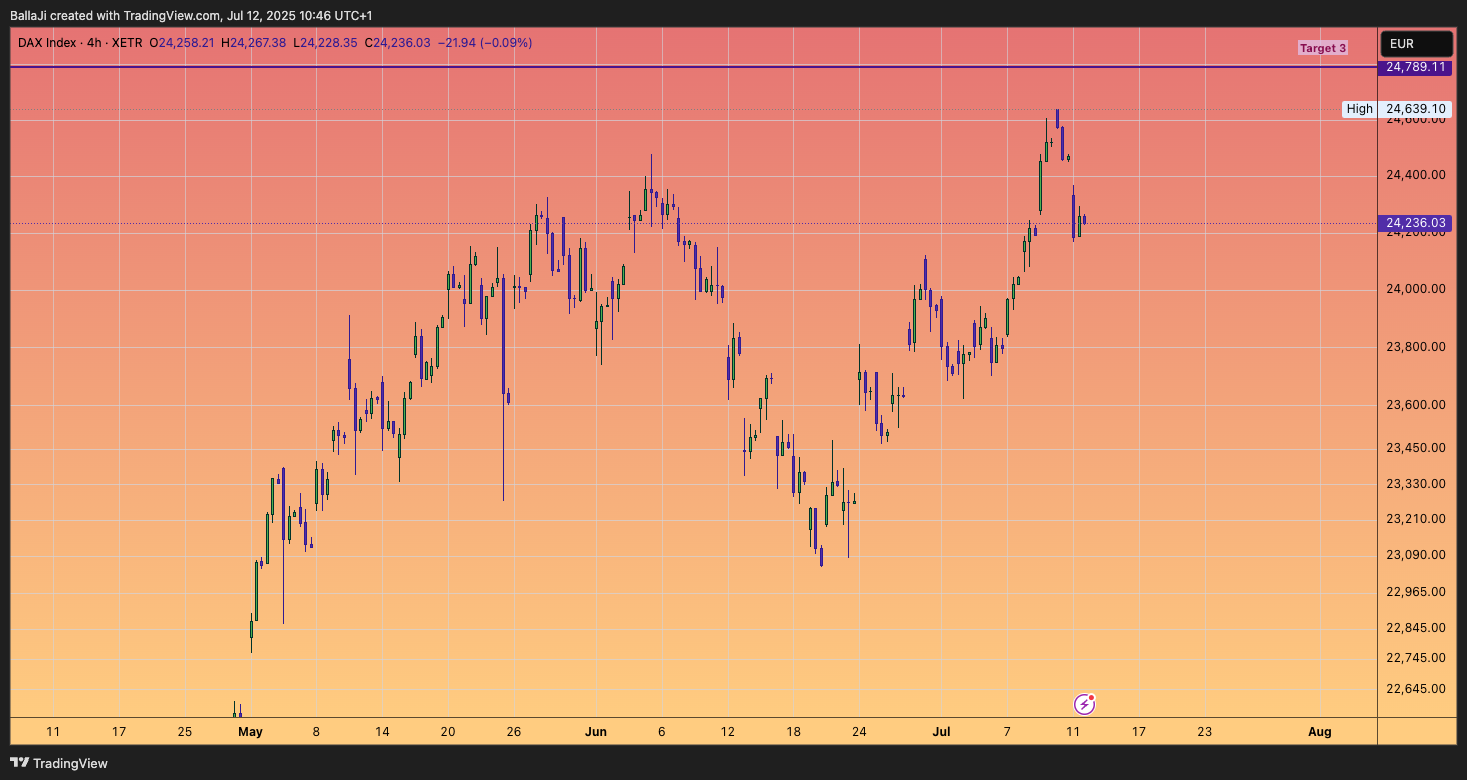Click the close value C24,236.03
This screenshot has height=780, width=1467.
(x=398, y=43)
